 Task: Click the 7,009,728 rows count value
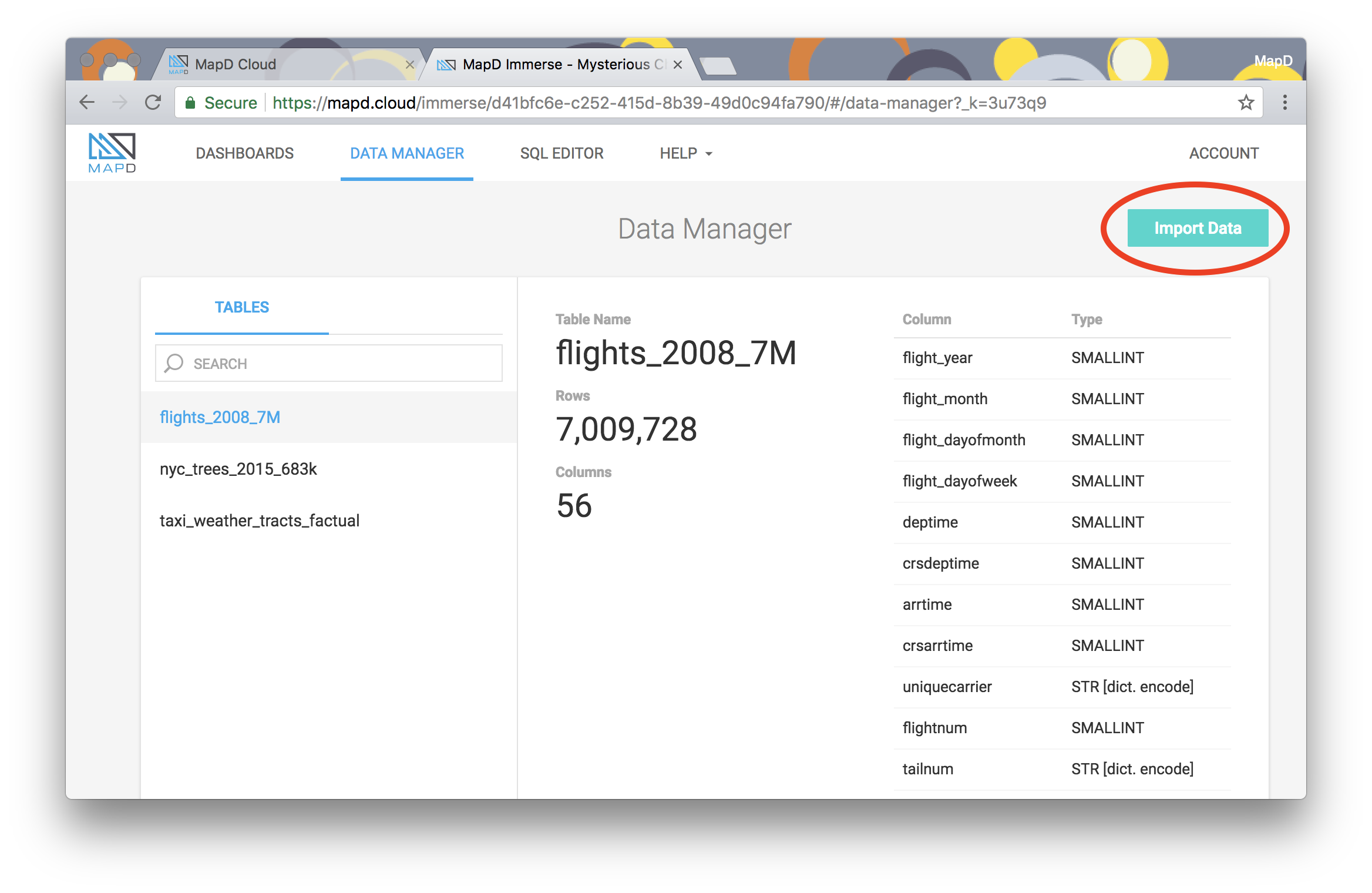[x=626, y=429]
